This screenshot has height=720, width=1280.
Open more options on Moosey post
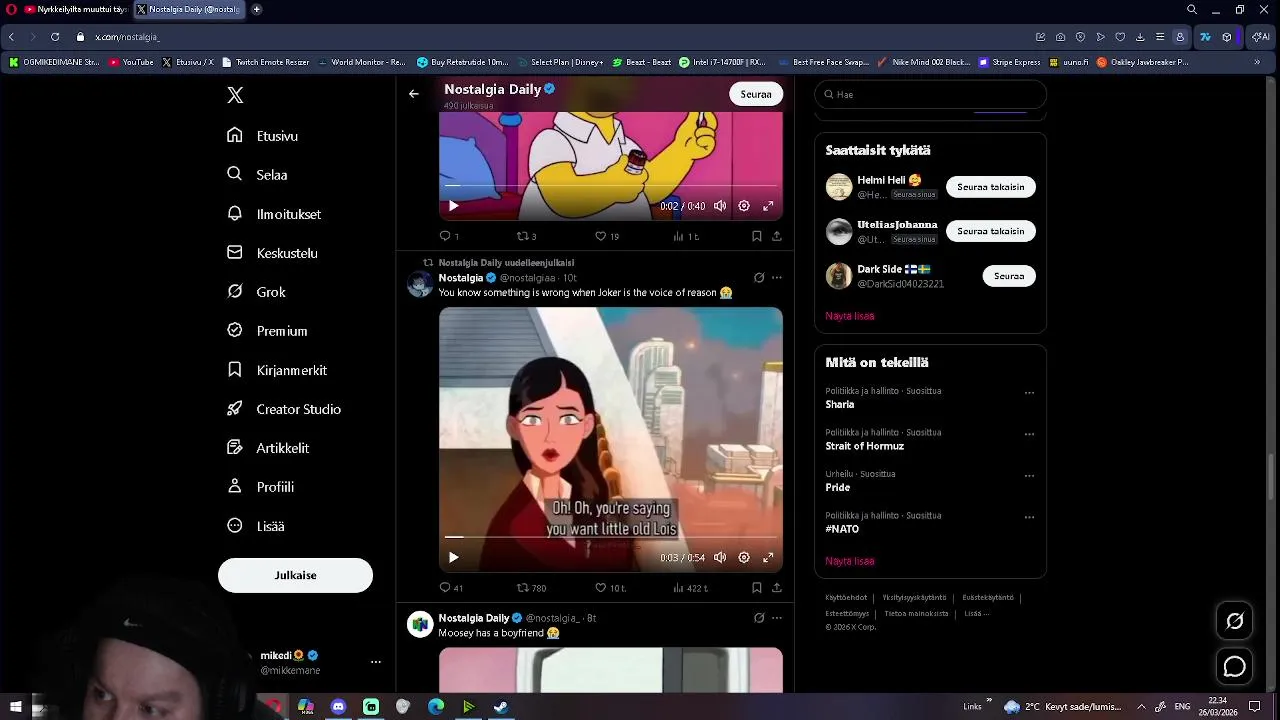[777, 618]
